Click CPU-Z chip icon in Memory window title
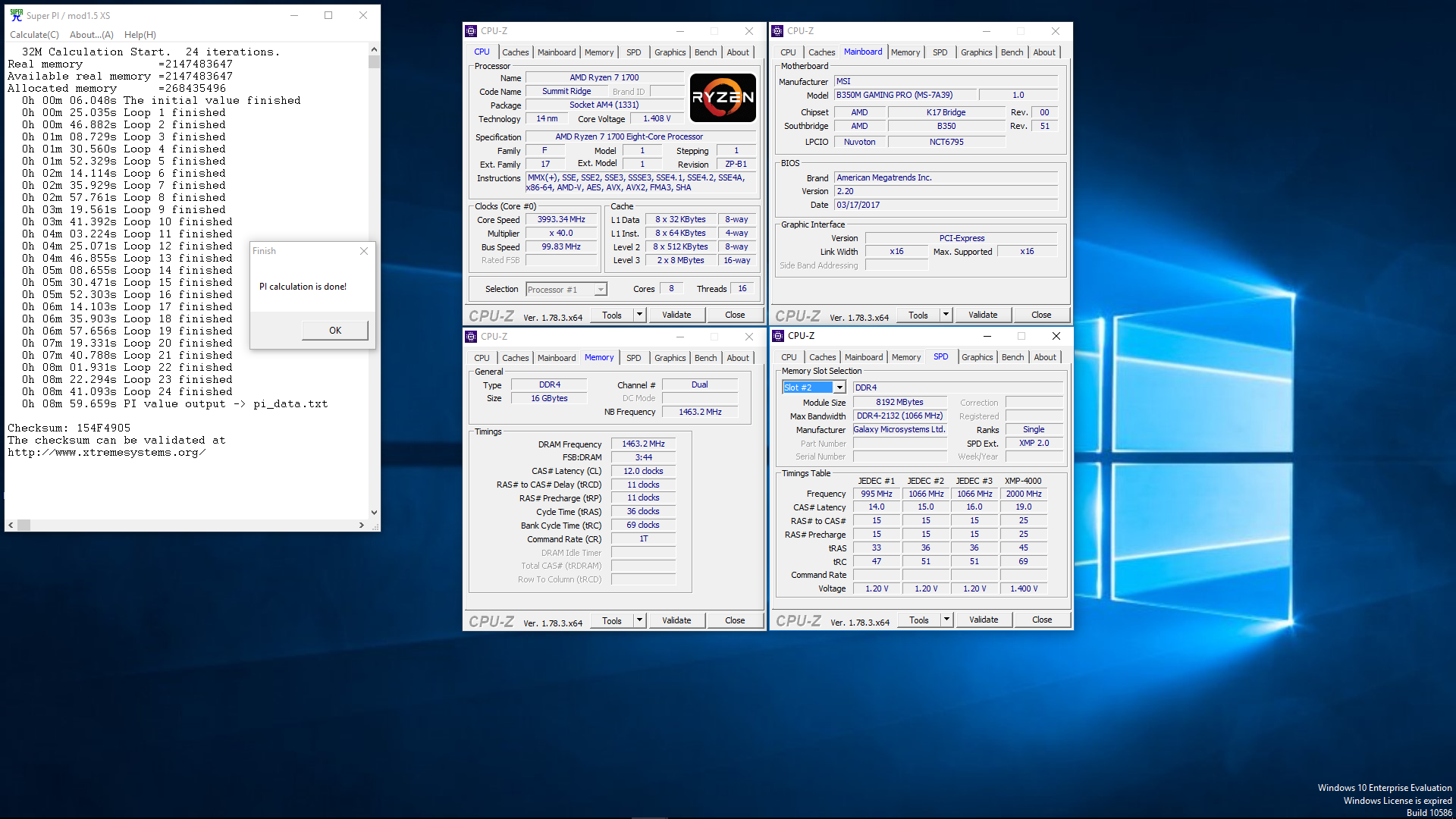Image resolution: width=1456 pixels, height=819 pixels. point(471,337)
